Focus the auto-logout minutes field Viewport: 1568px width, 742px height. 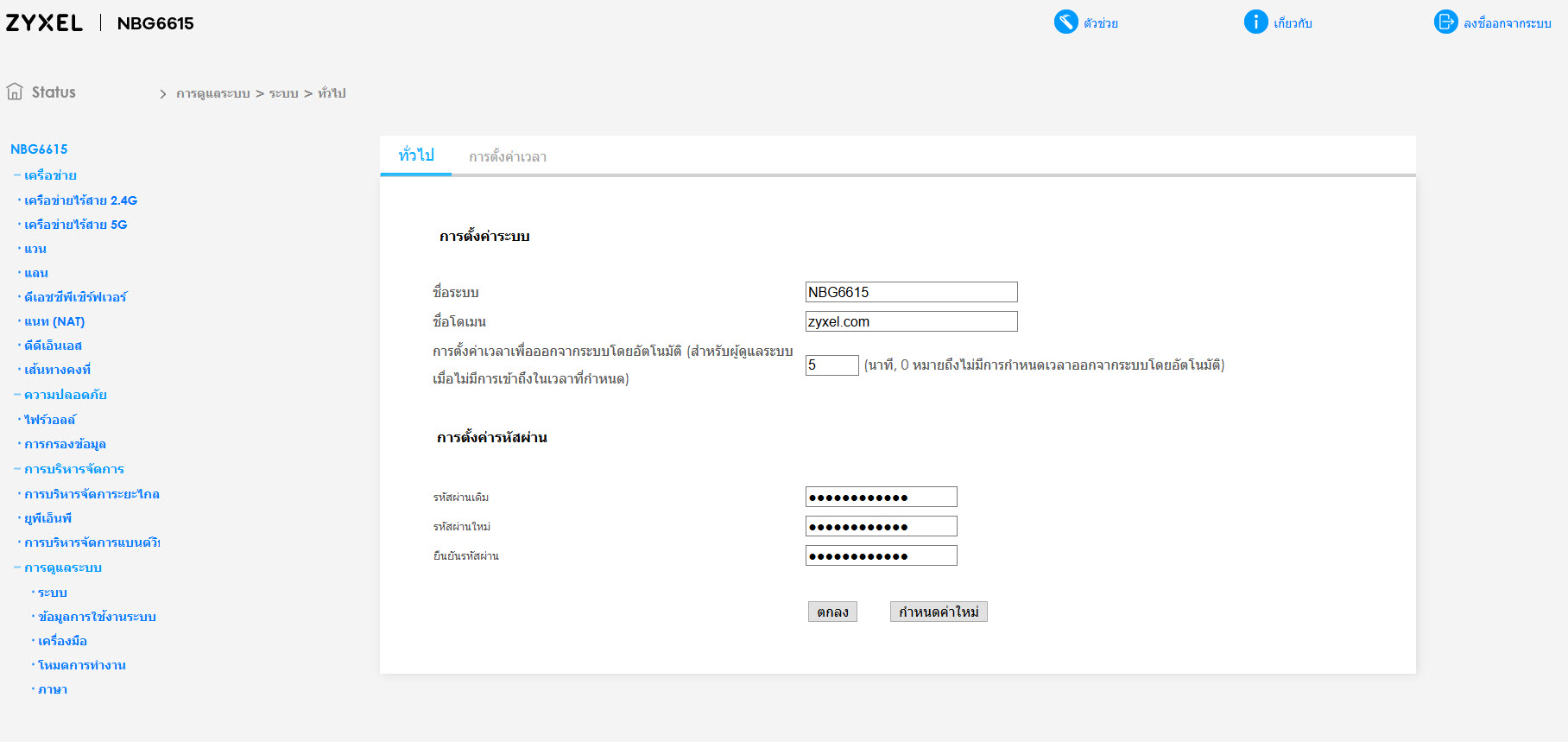(831, 365)
